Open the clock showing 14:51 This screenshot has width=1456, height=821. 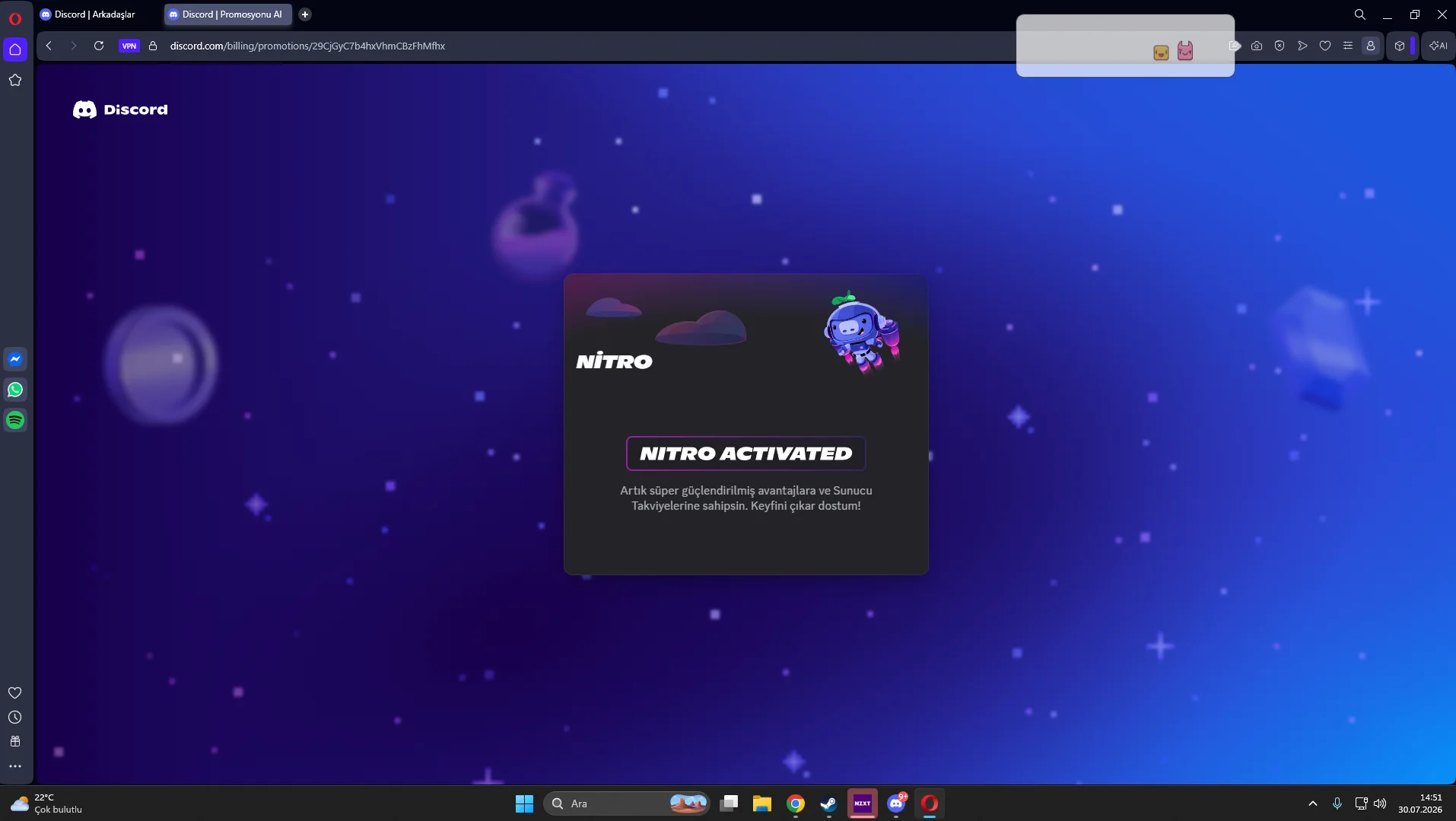[1420, 803]
